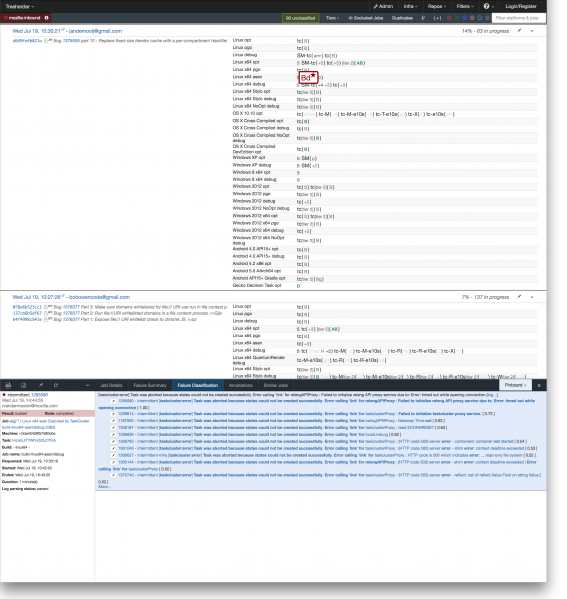Open the Wed Jul 19, 10:30:21 push link
567x599 pixels.
37,31
